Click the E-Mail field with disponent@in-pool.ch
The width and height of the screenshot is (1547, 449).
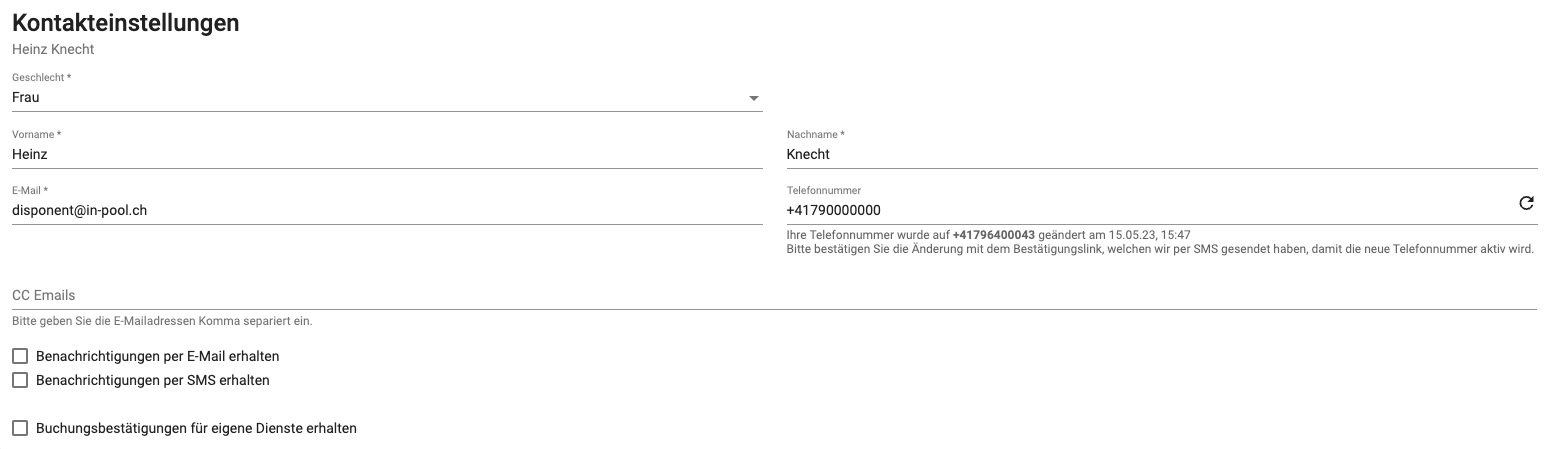coord(387,210)
